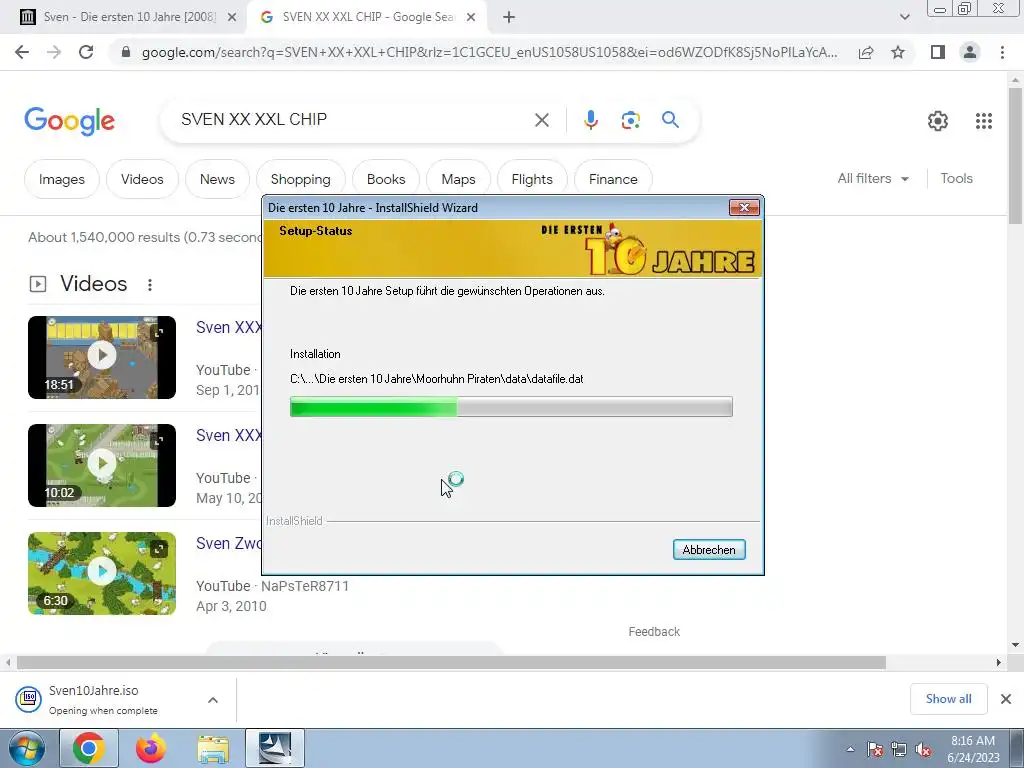Image resolution: width=1024 pixels, height=768 pixels.
Task: Close the downloads bar
Action: point(1006,699)
